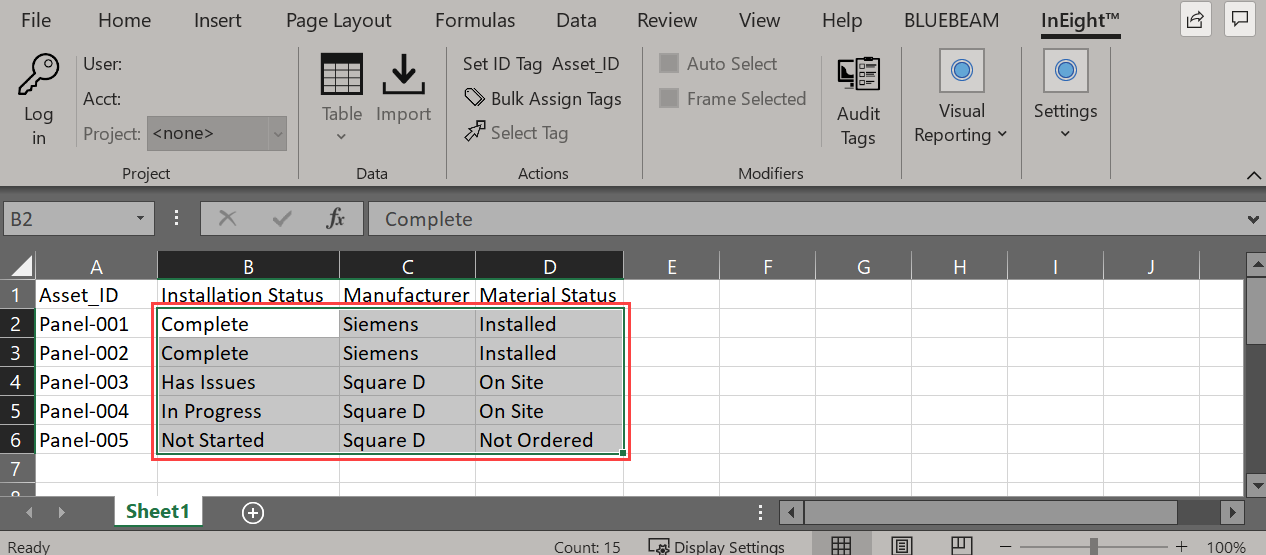Expand the Visual Reporting dropdown chevron

pos(1002,135)
